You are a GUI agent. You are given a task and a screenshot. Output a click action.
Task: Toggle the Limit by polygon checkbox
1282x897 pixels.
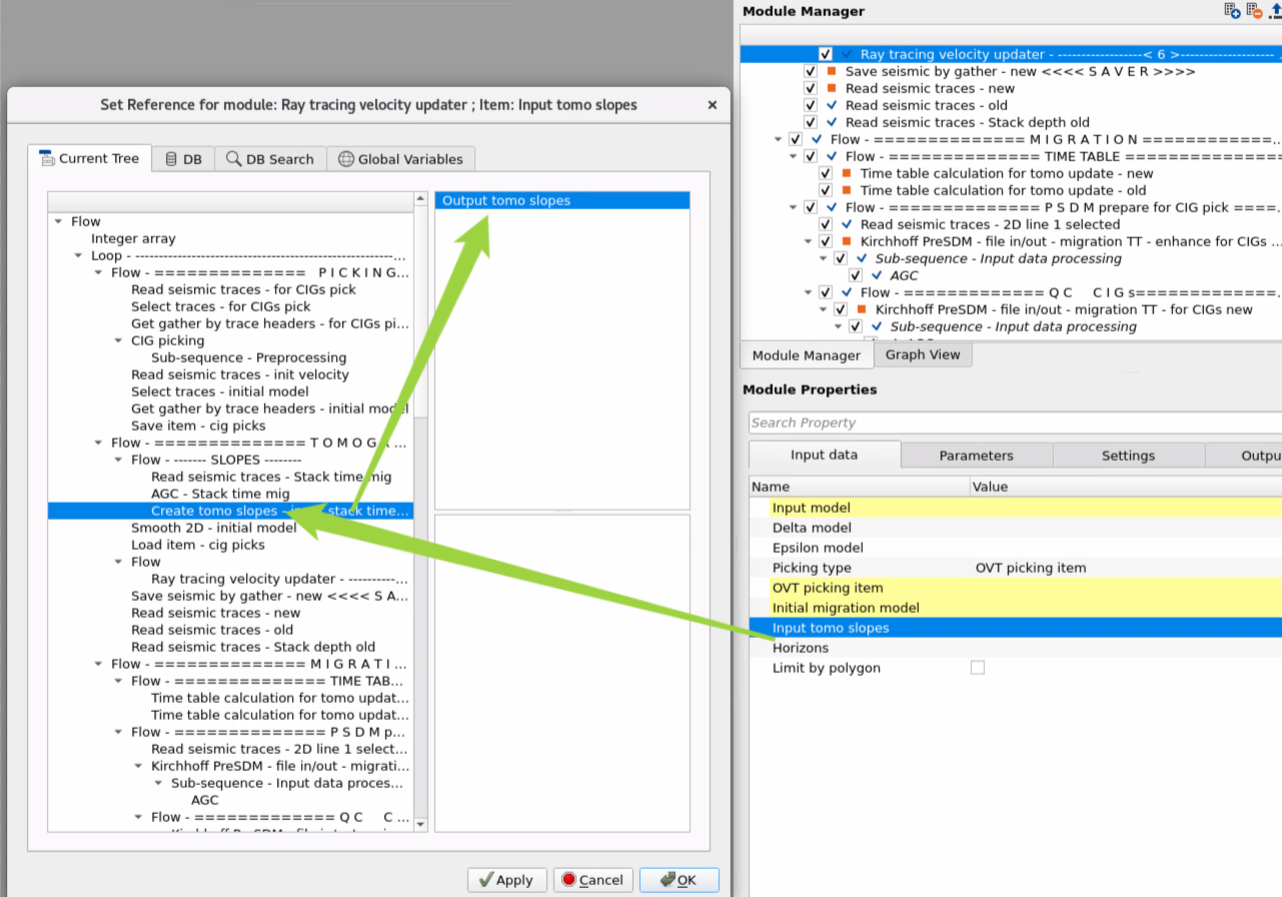977,668
